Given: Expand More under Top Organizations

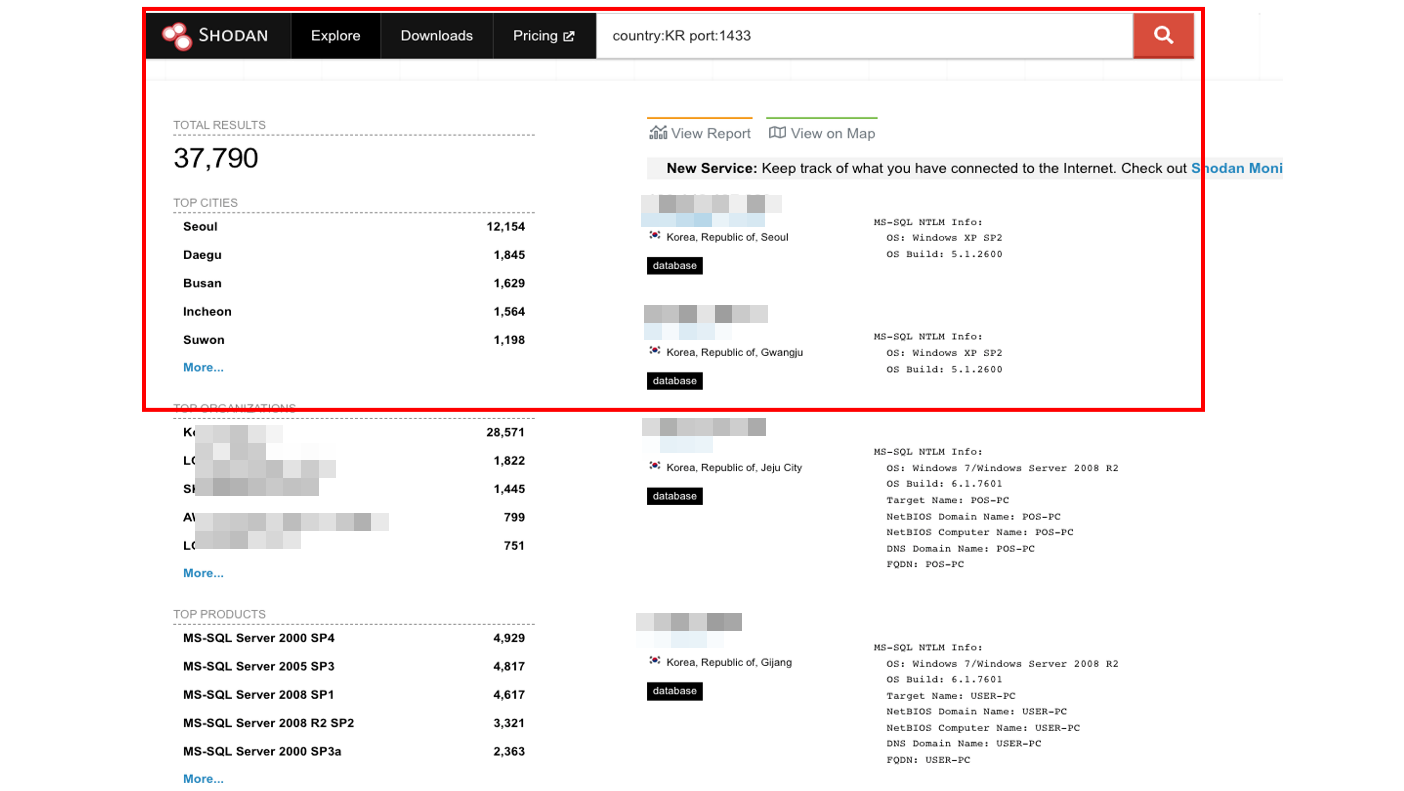Looking at the screenshot, I should pyautogui.click(x=203, y=573).
